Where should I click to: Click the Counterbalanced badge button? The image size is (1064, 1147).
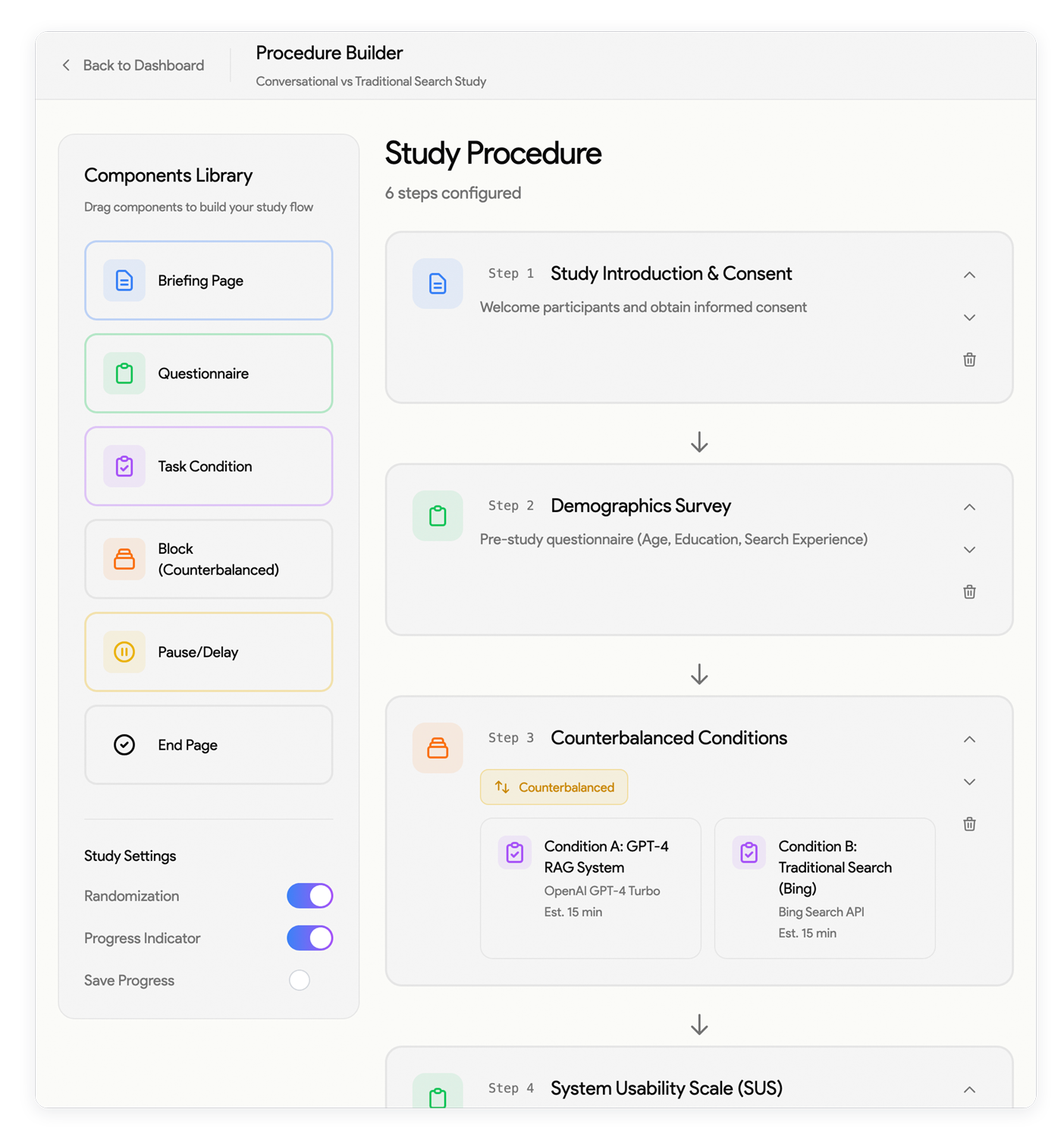pyautogui.click(x=554, y=787)
